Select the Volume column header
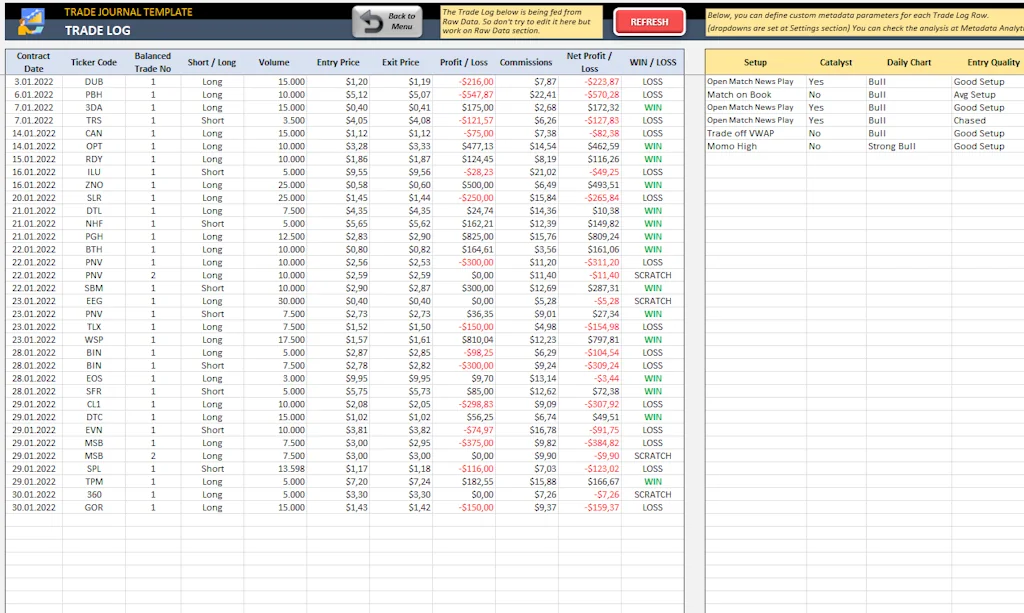Screen dimensions: 1024x613 pyautogui.click(x=274, y=62)
